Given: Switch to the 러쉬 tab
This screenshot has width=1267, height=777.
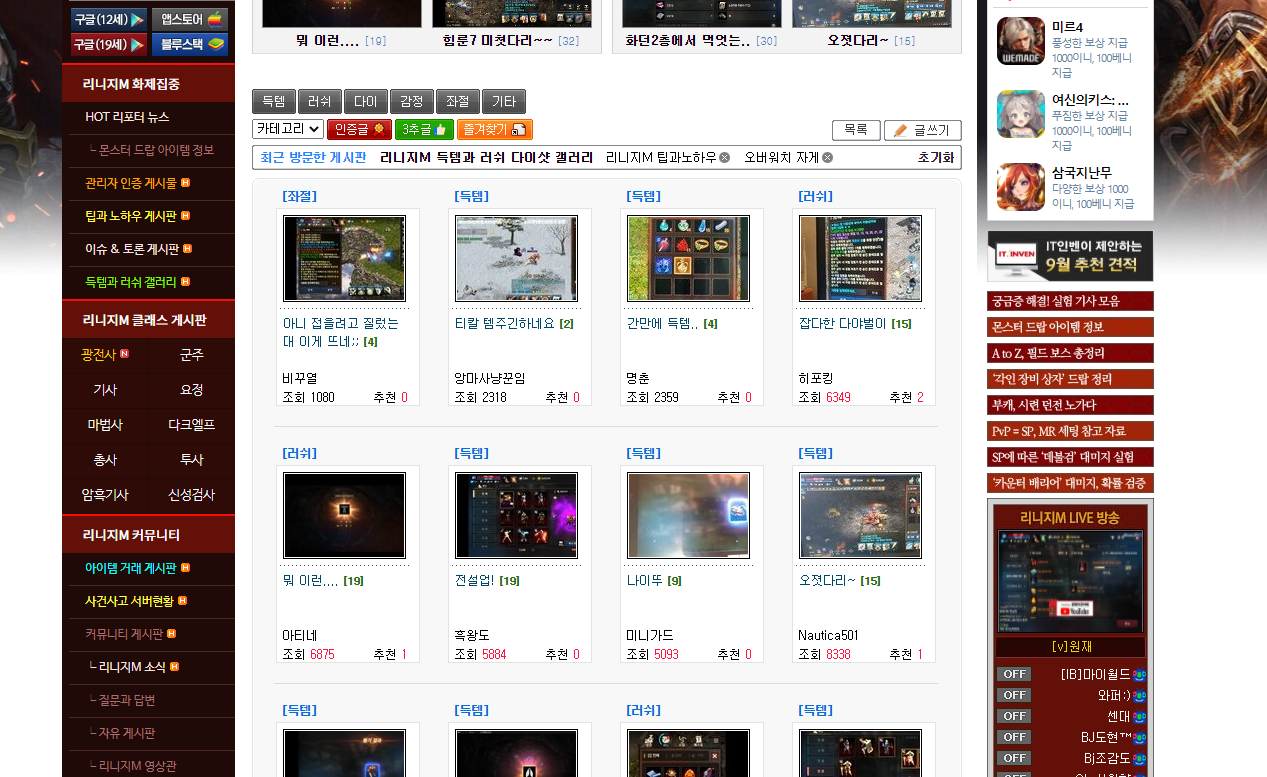Looking at the screenshot, I should click(320, 101).
